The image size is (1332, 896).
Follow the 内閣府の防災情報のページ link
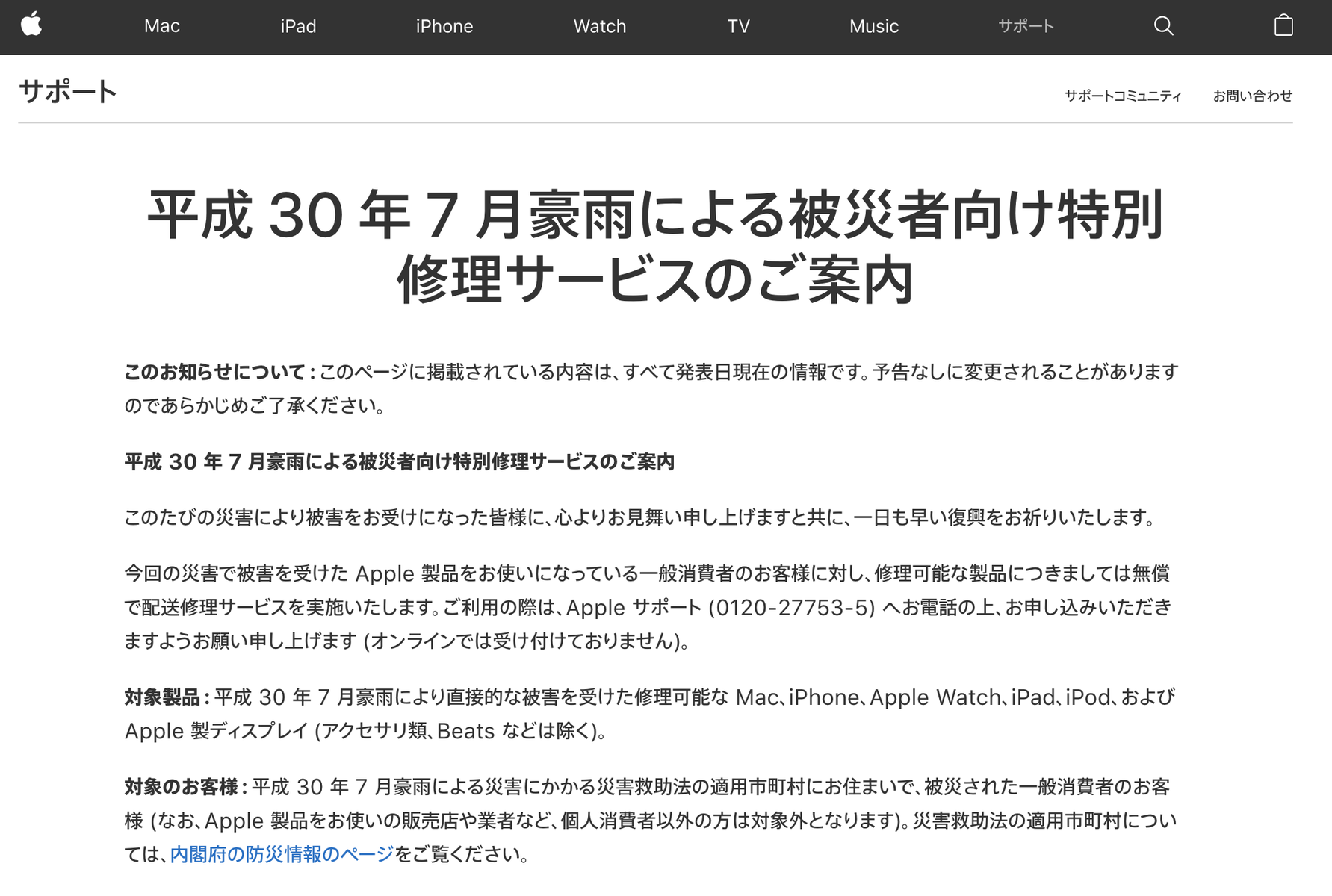pyautogui.click(x=282, y=854)
